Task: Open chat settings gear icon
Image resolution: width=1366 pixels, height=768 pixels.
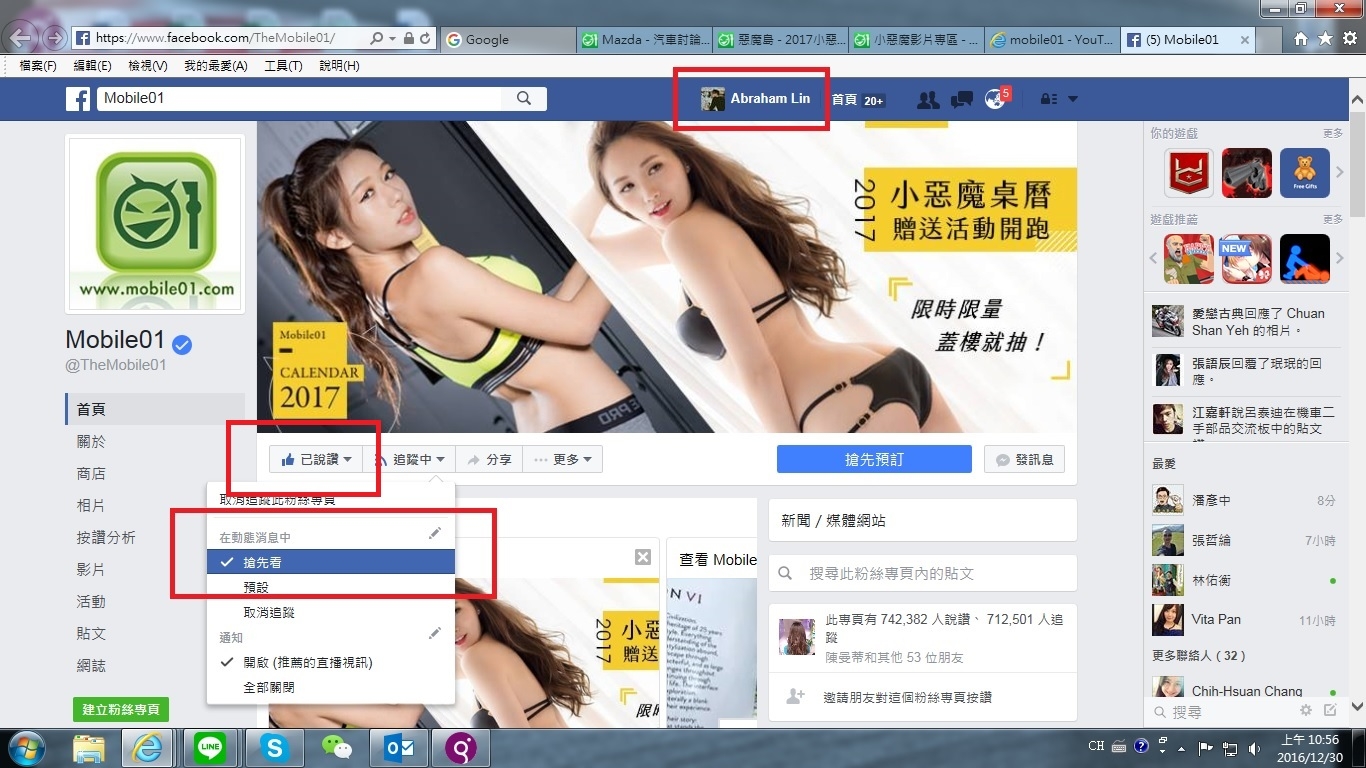Action: pos(1305,710)
